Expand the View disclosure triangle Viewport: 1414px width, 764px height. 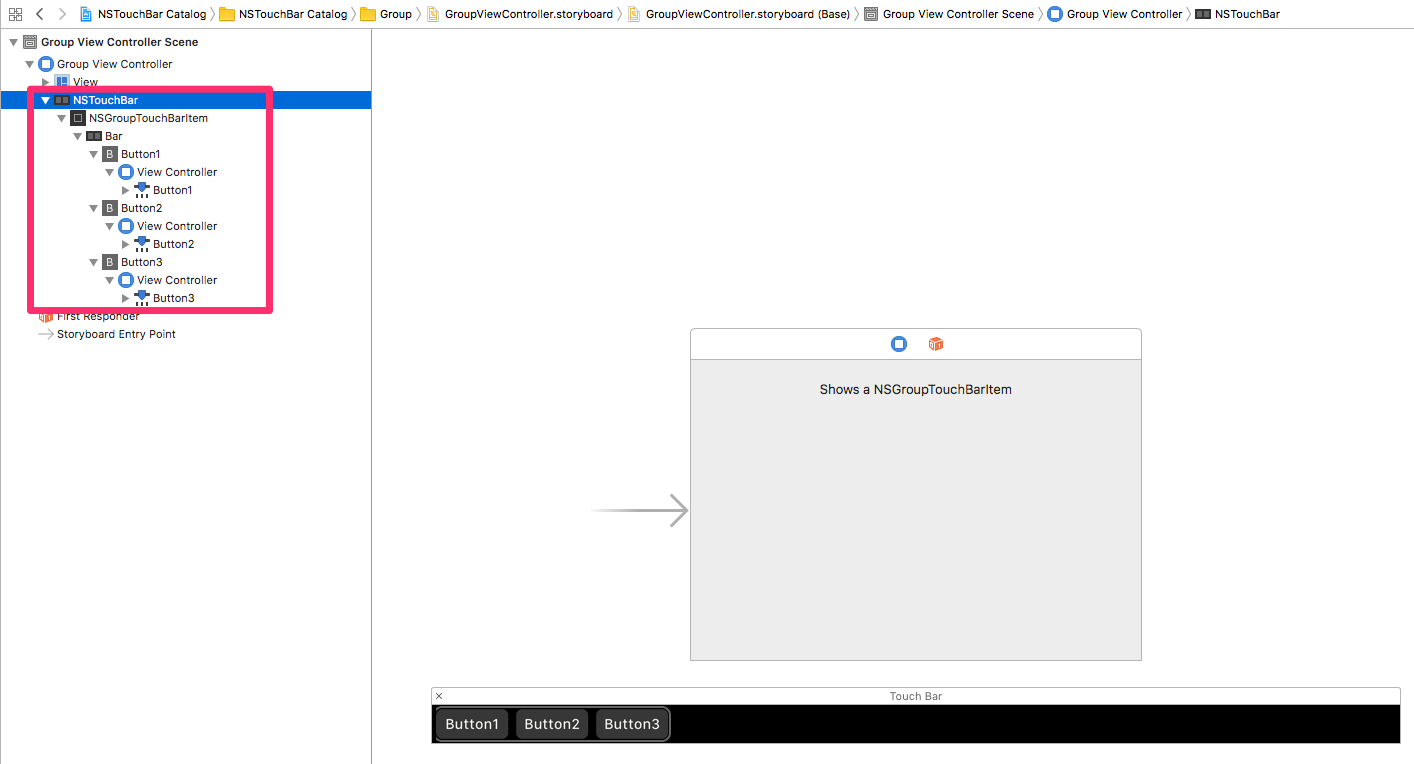click(x=46, y=82)
